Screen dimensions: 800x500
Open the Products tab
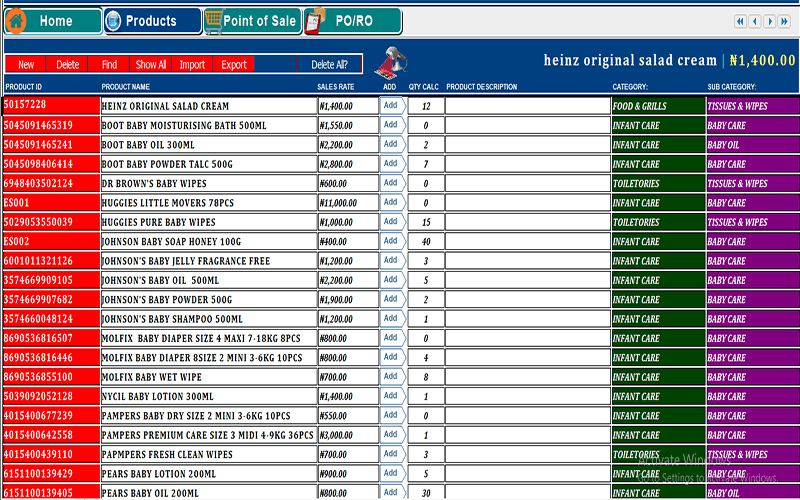pyautogui.click(x=151, y=21)
